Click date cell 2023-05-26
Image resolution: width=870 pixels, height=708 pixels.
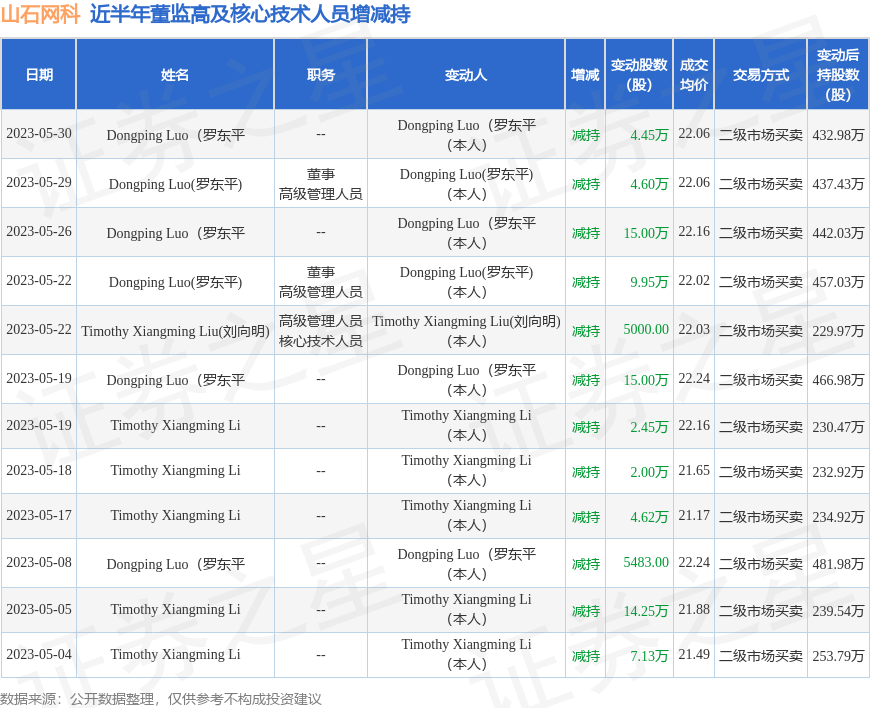point(39,231)
